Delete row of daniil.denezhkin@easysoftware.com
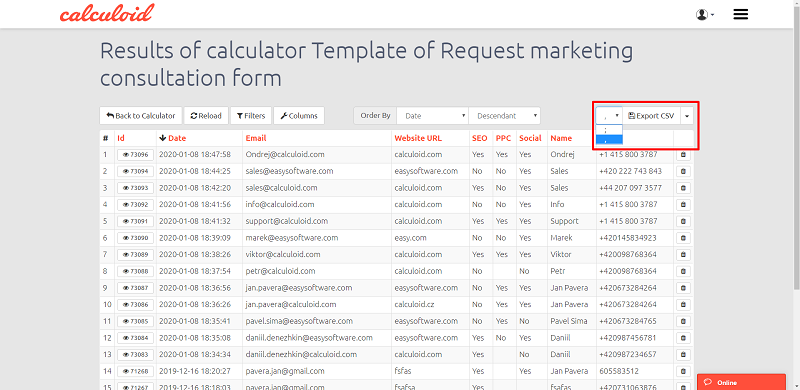Image resolution: width=800 pixels, height=390 pixels. [x=683, y=338]
